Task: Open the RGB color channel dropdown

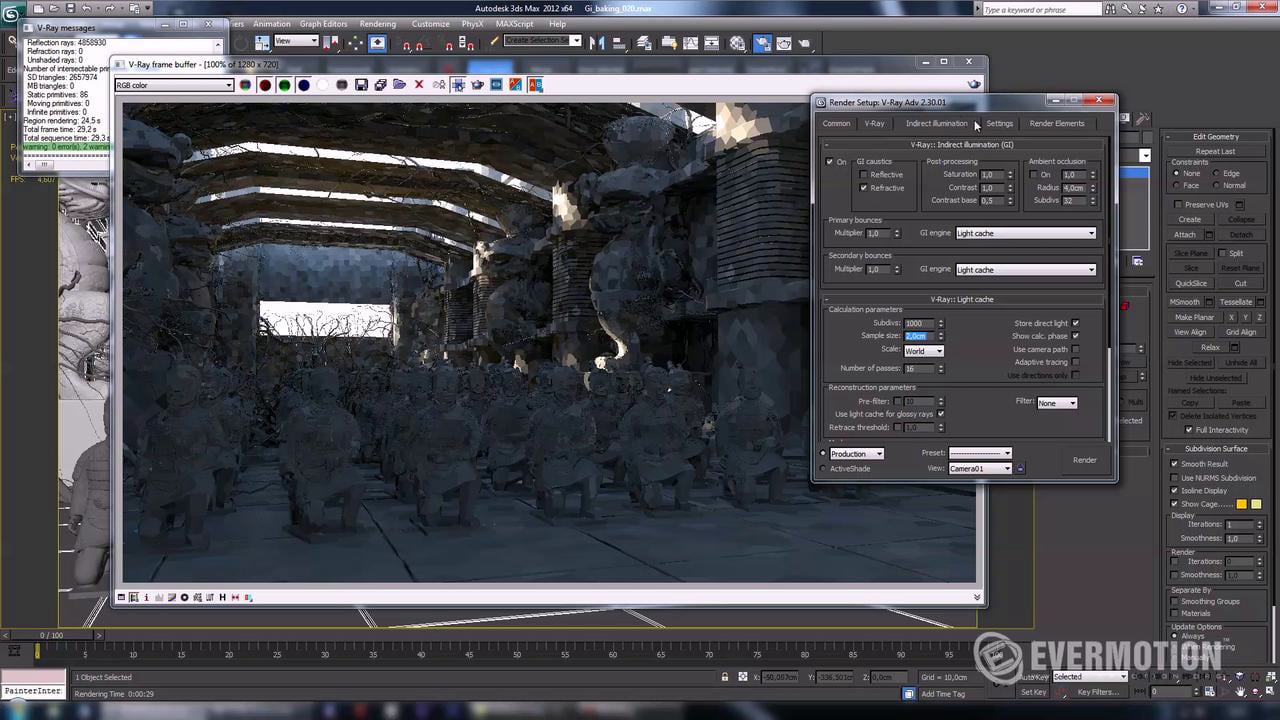Action: (174, 85)
